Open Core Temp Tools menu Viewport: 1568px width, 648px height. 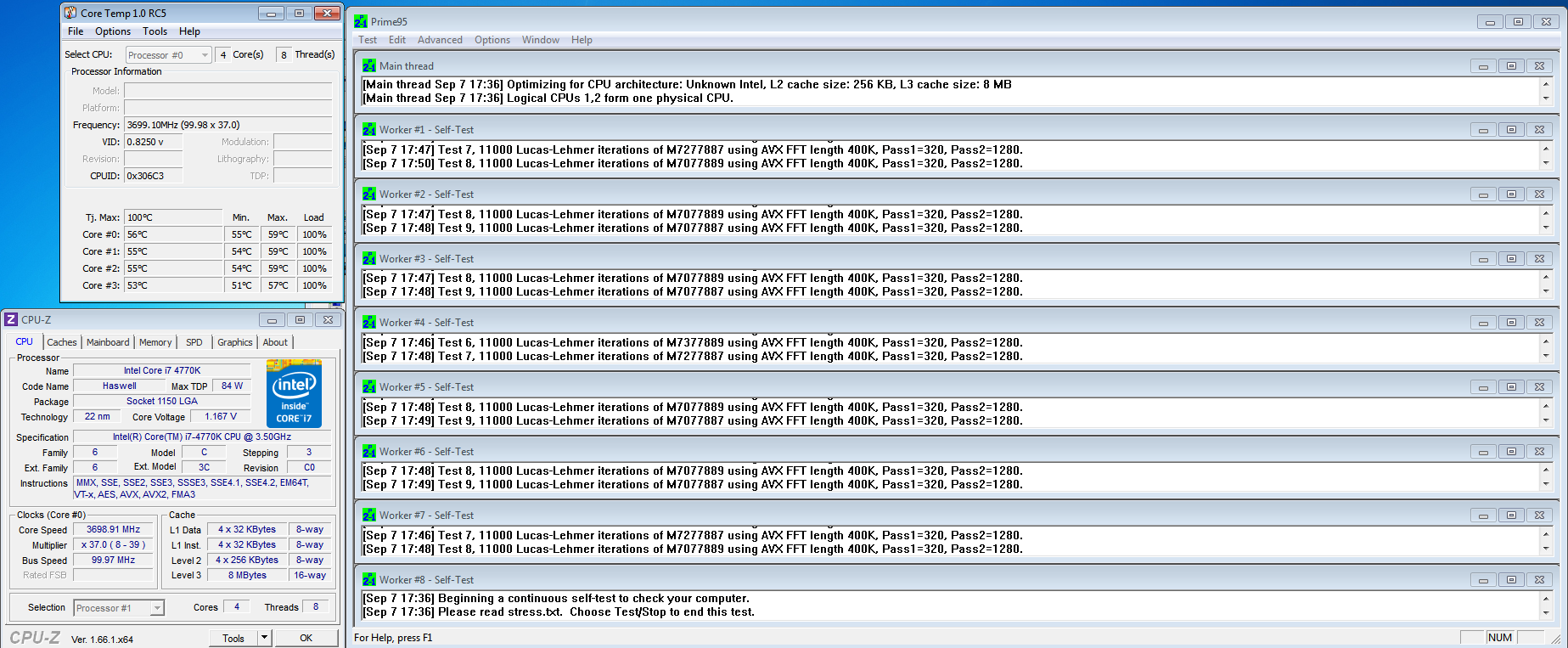155,31
